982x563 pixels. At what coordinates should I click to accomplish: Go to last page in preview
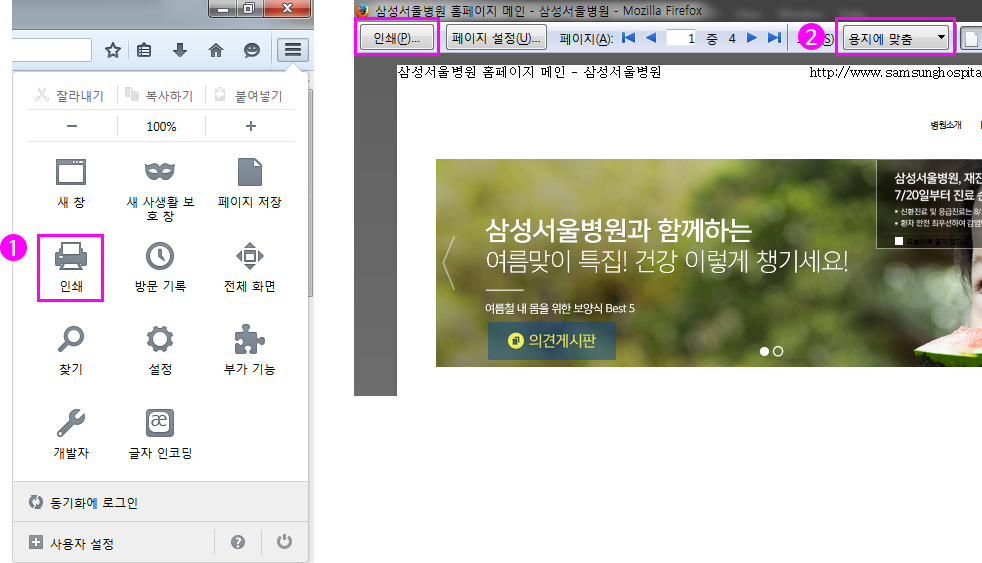[x=774, y=38]
